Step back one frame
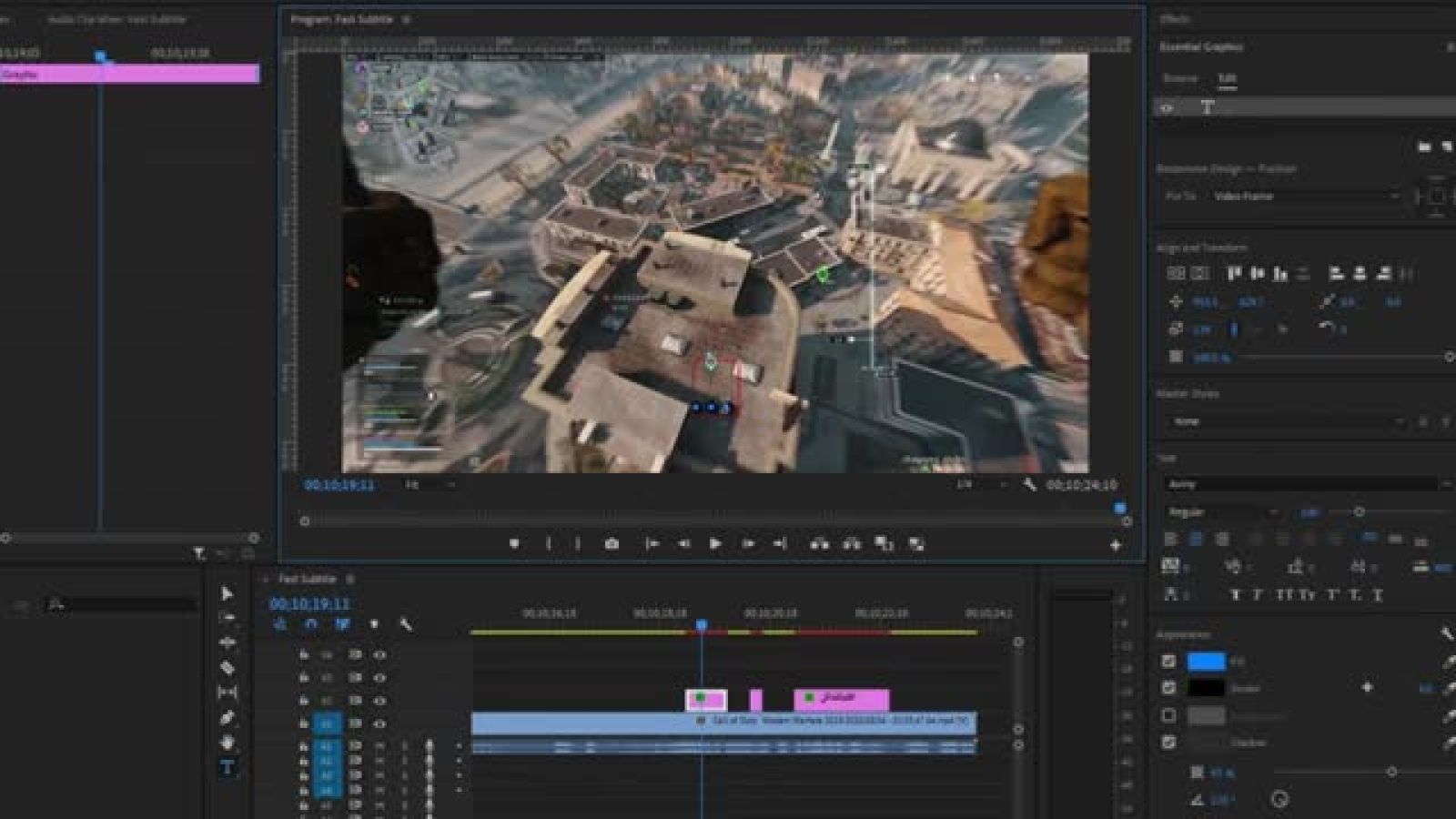Viewport: 1456px width, 819px height. [x=683, y=544]
